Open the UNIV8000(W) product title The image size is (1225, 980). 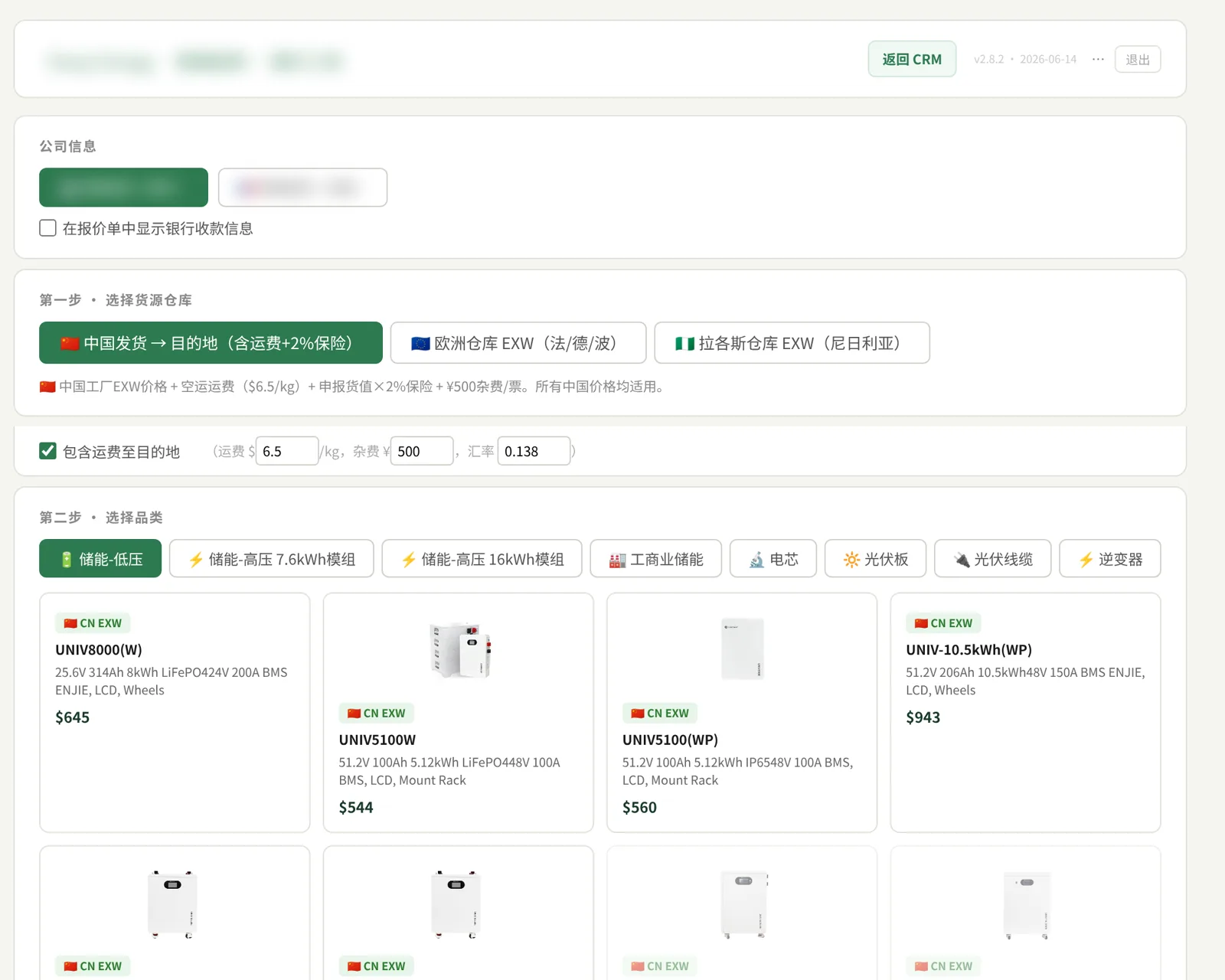tap(99, 650)
